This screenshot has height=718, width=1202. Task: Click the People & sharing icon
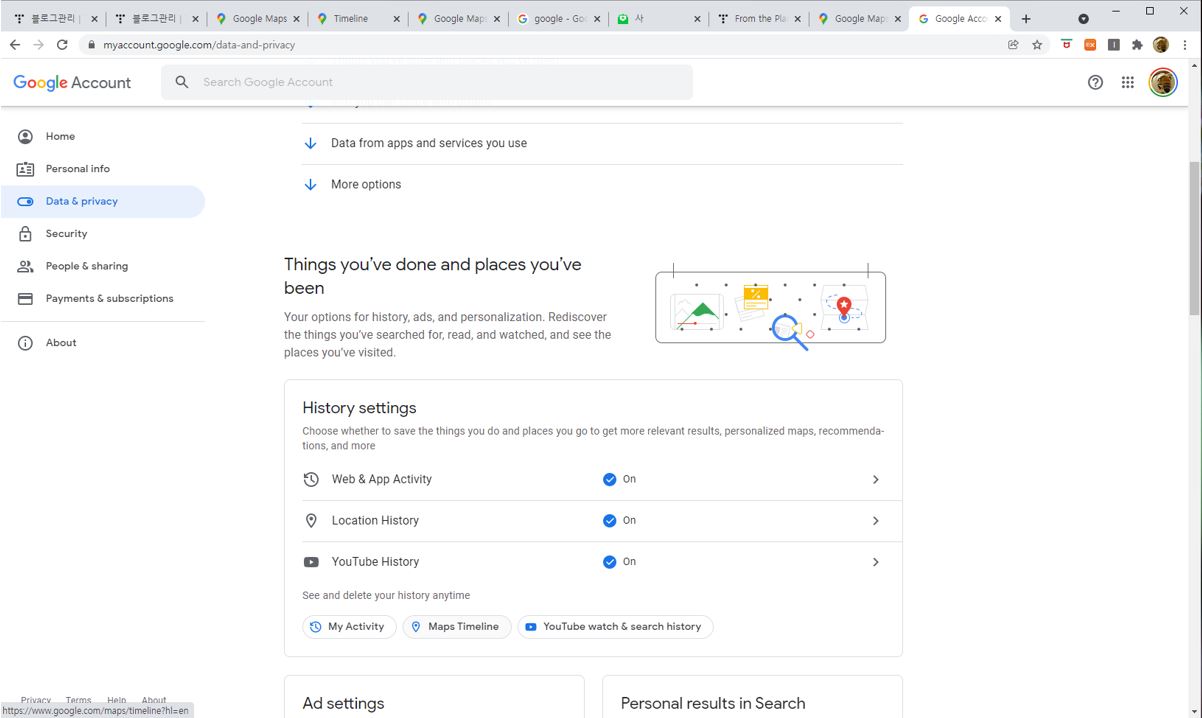coord(25,266)
